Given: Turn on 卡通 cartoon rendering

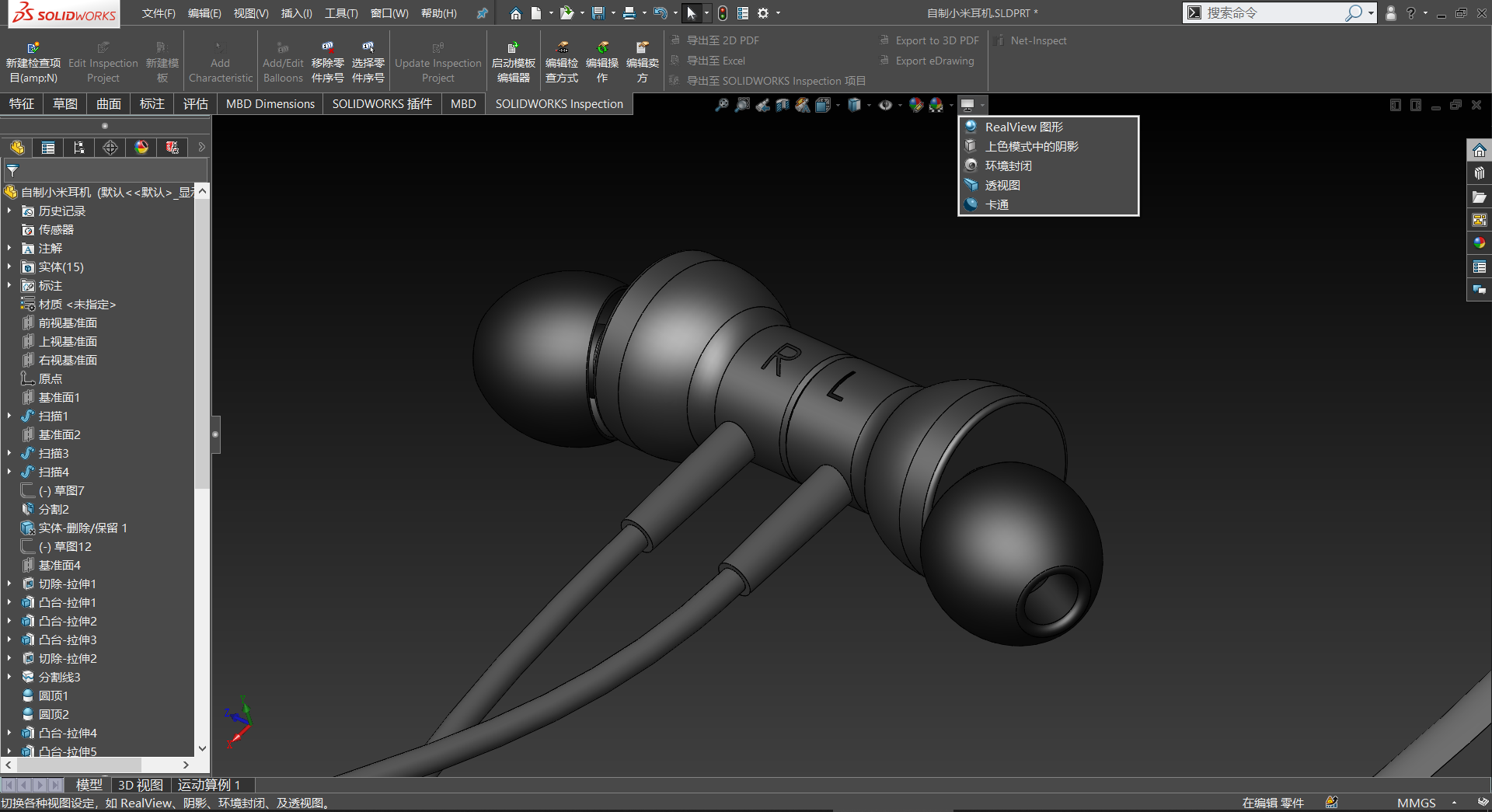Looking at the screenshot, I should click(x=997, y=204).
